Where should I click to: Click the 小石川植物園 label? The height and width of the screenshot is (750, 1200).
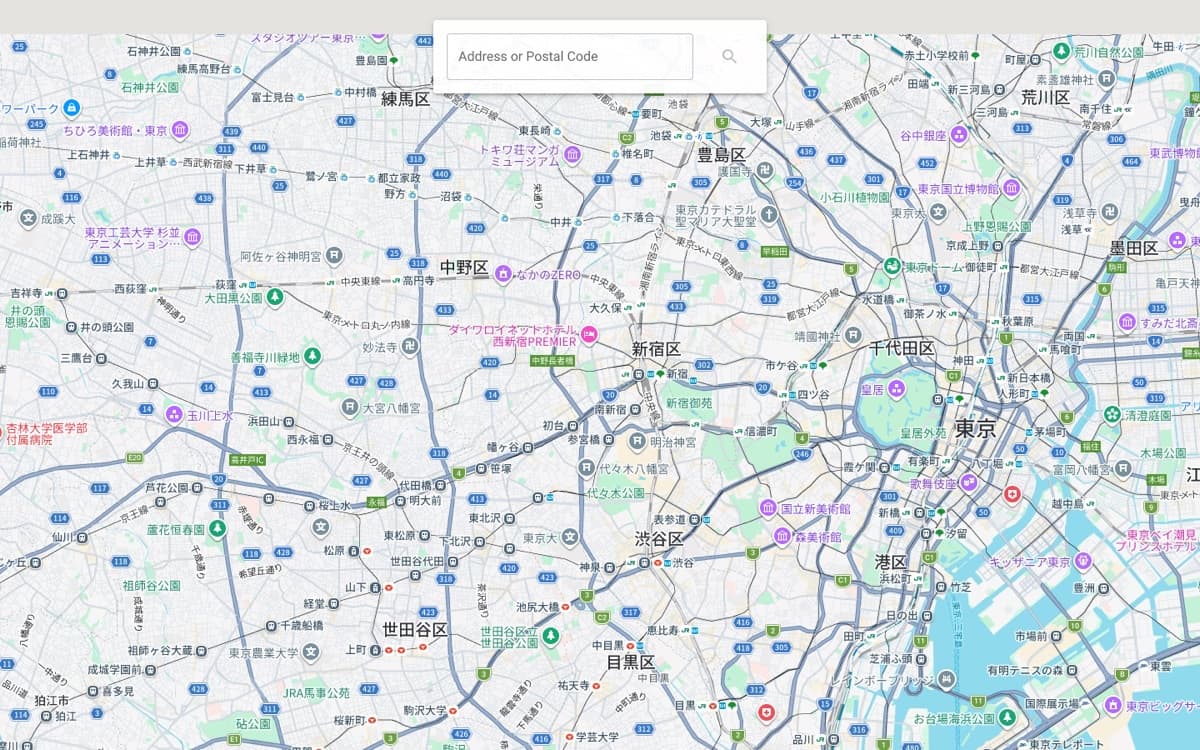pyautogui.click(x=854, y=197)
